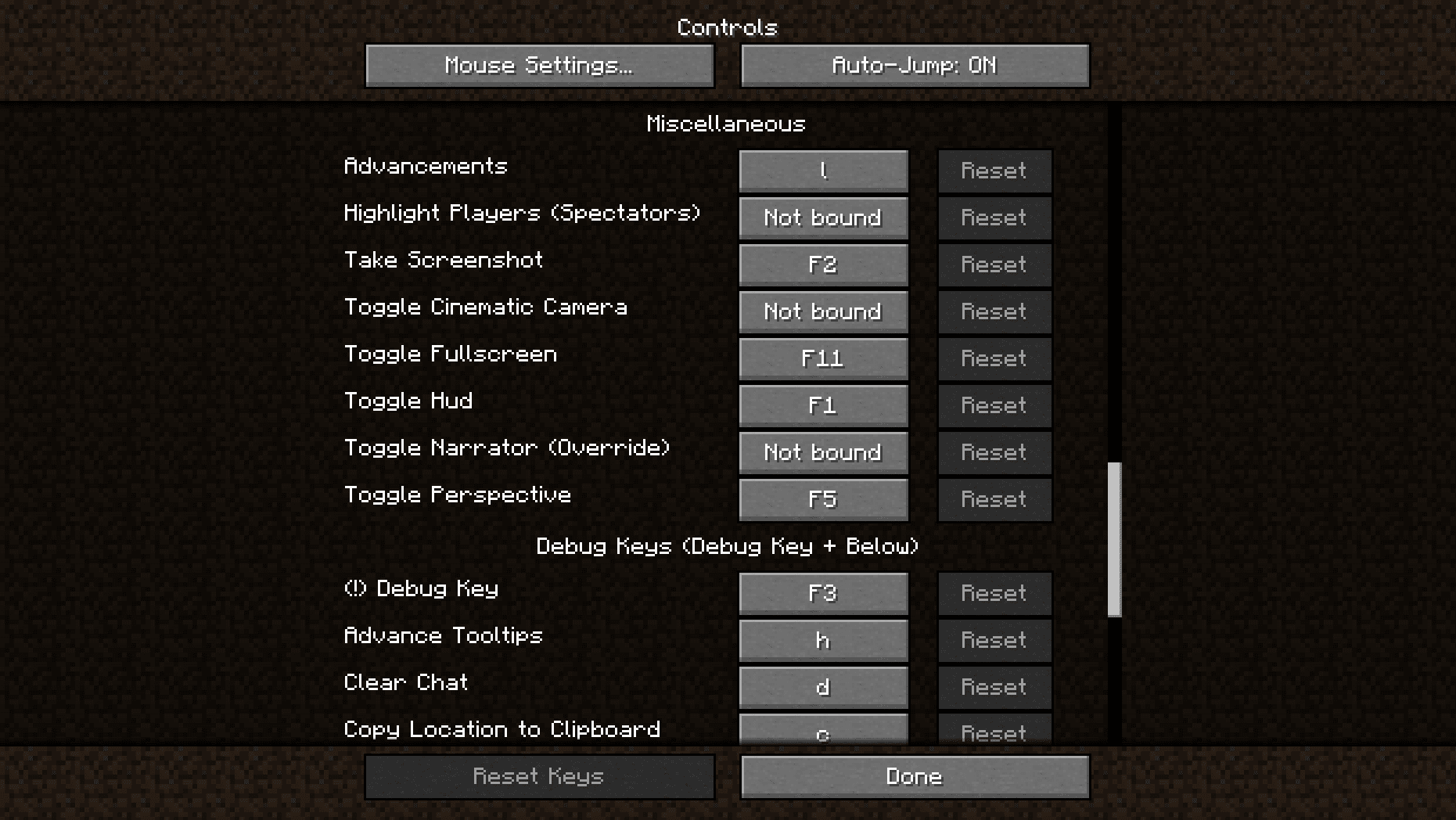Screen dimensions: 1456x820
Task: Click Done to close Controls
Action: tap(915, 777)
